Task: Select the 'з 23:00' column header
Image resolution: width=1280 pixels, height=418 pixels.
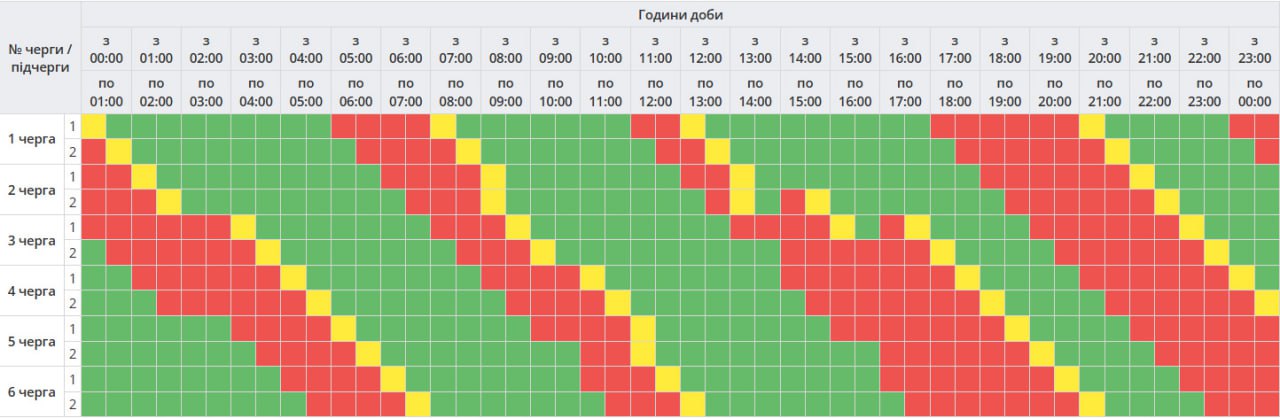Action: coord(1254,49)
